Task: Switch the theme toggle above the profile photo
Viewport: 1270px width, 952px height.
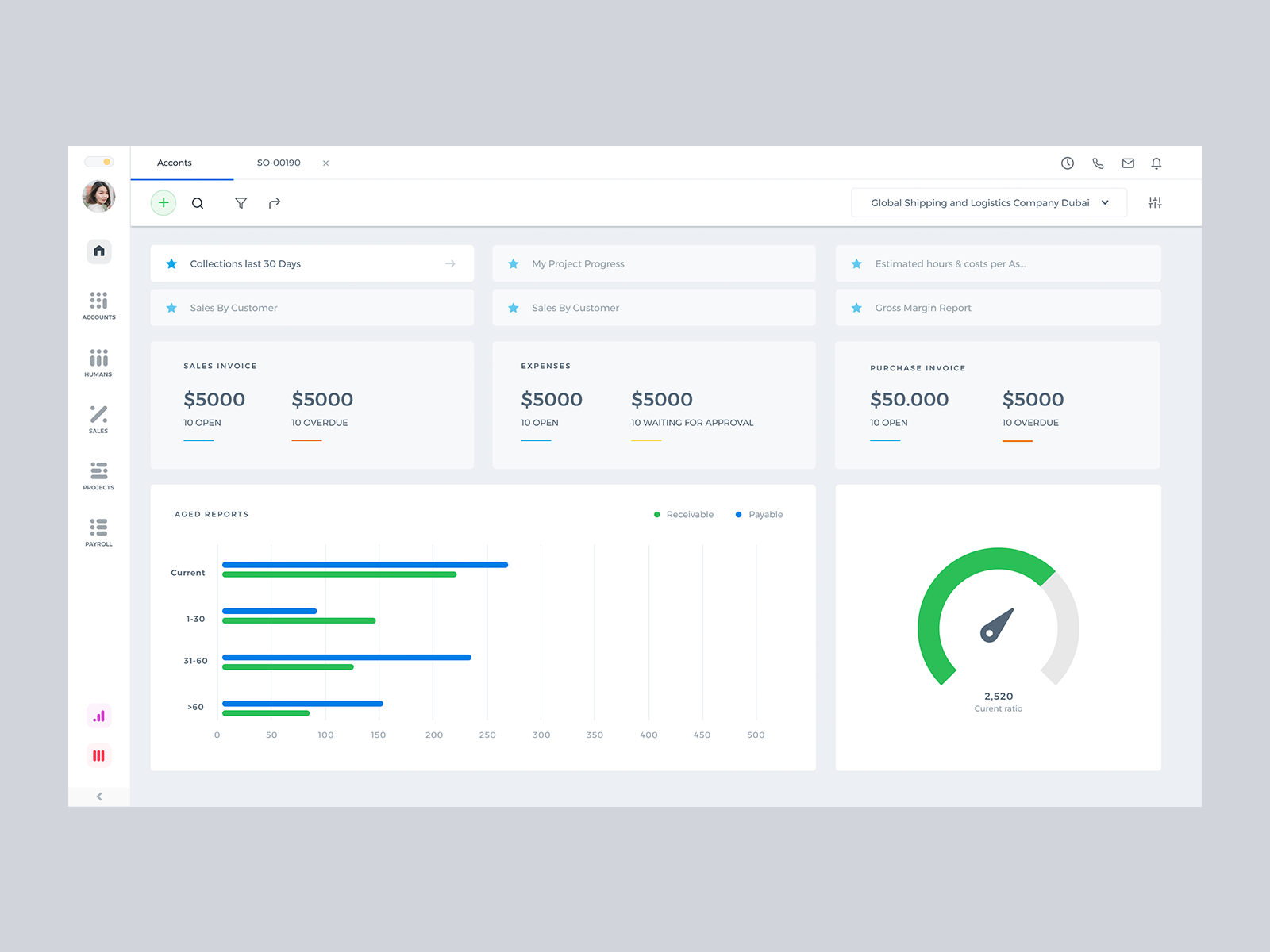Action: pyautogui.click(x=98, y=161)
